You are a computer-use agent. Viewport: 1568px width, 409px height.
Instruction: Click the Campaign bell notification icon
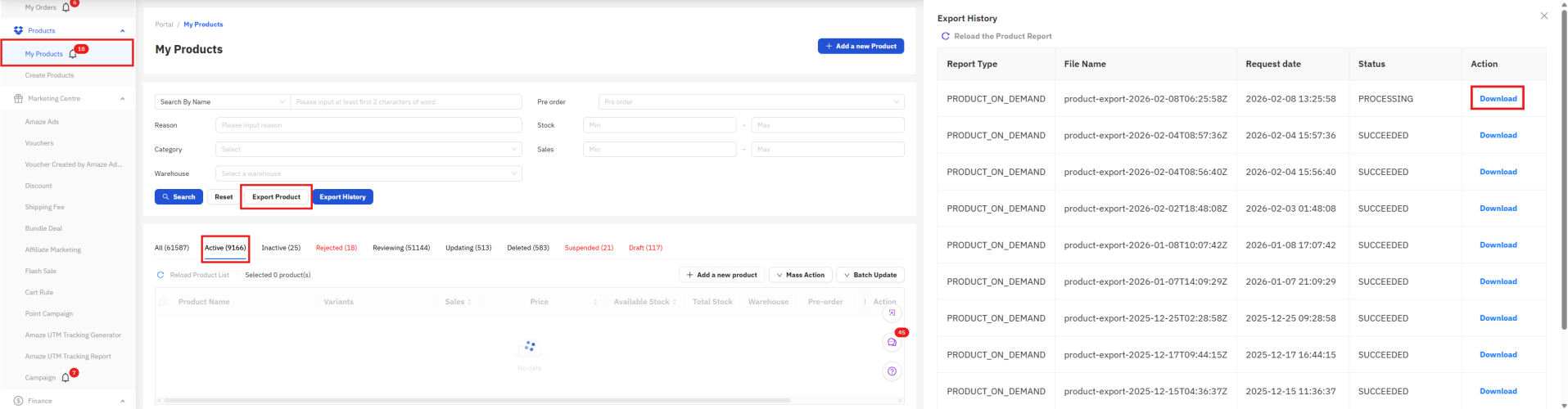click(66, 378)
